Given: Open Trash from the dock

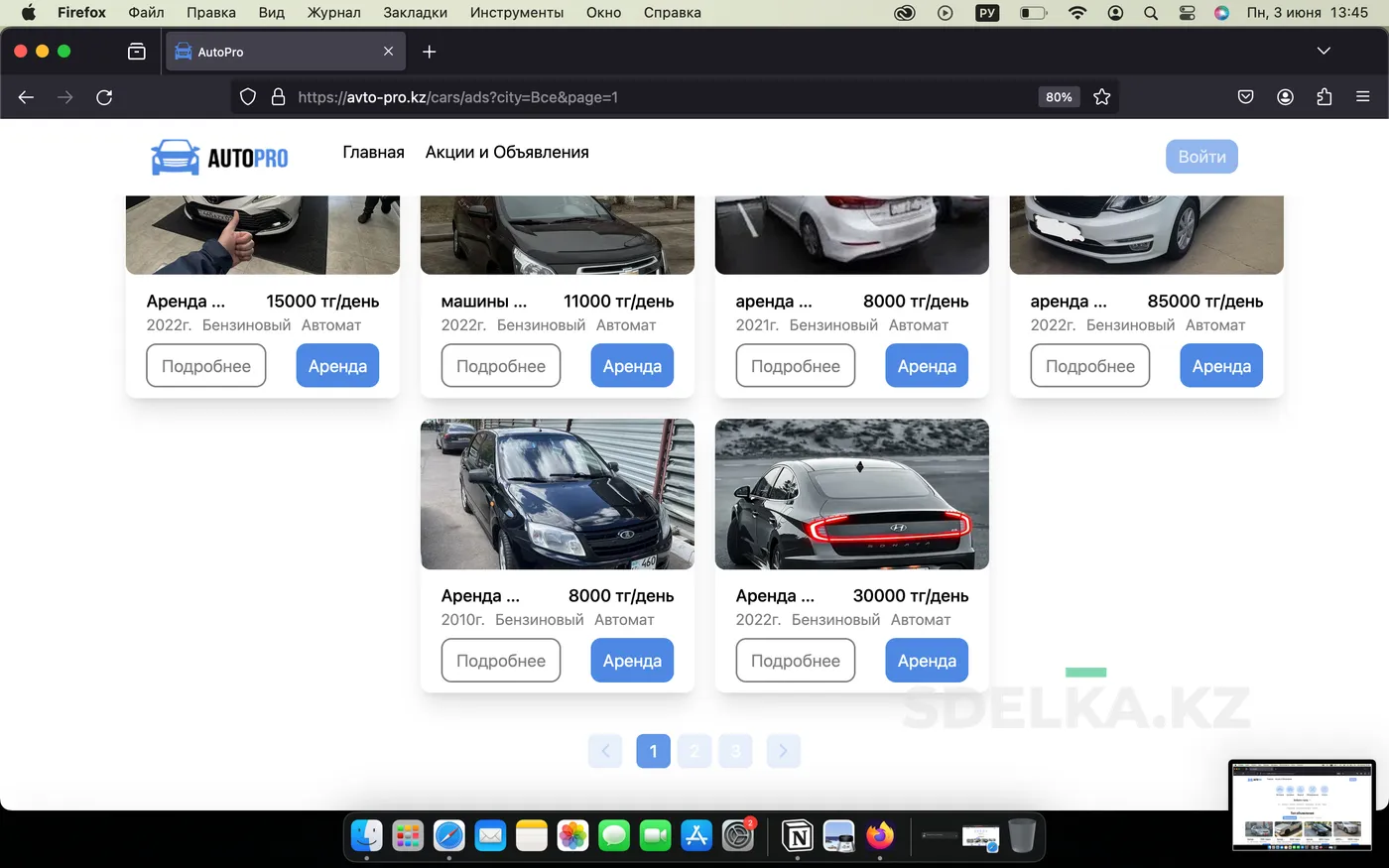Looking at the screenshot, I should 1022,836.
